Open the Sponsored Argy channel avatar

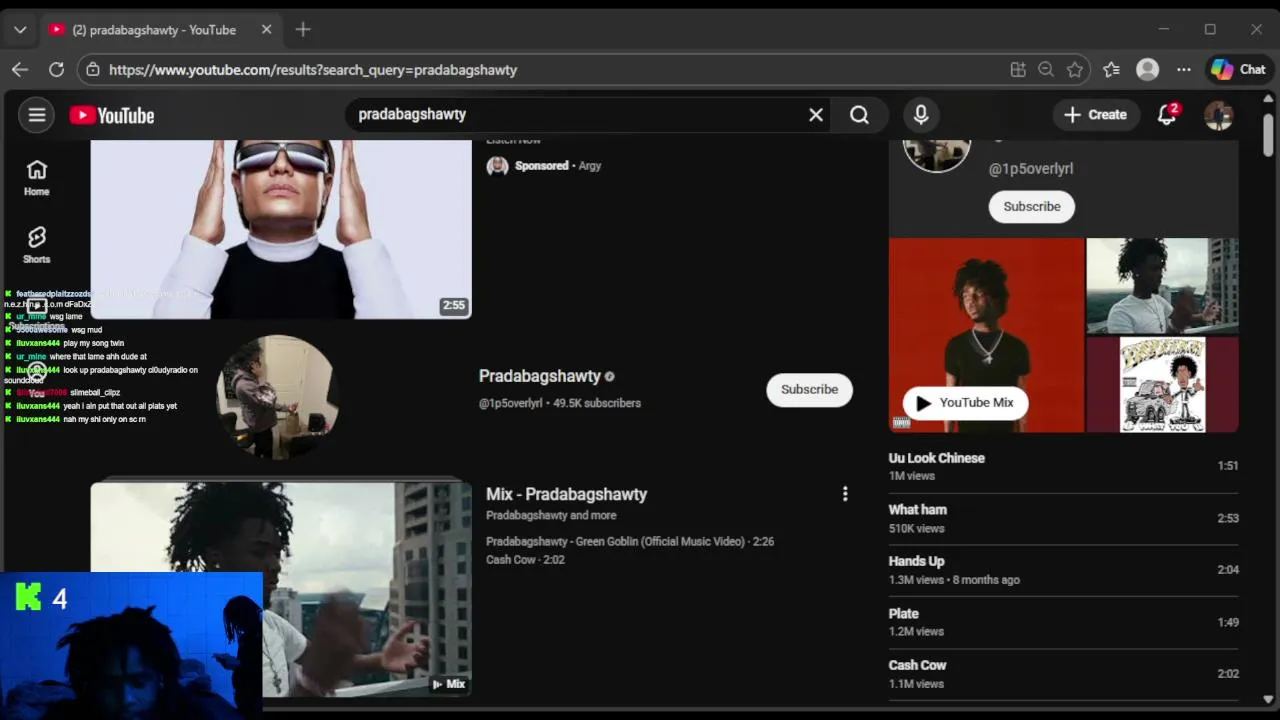point(497,166)
